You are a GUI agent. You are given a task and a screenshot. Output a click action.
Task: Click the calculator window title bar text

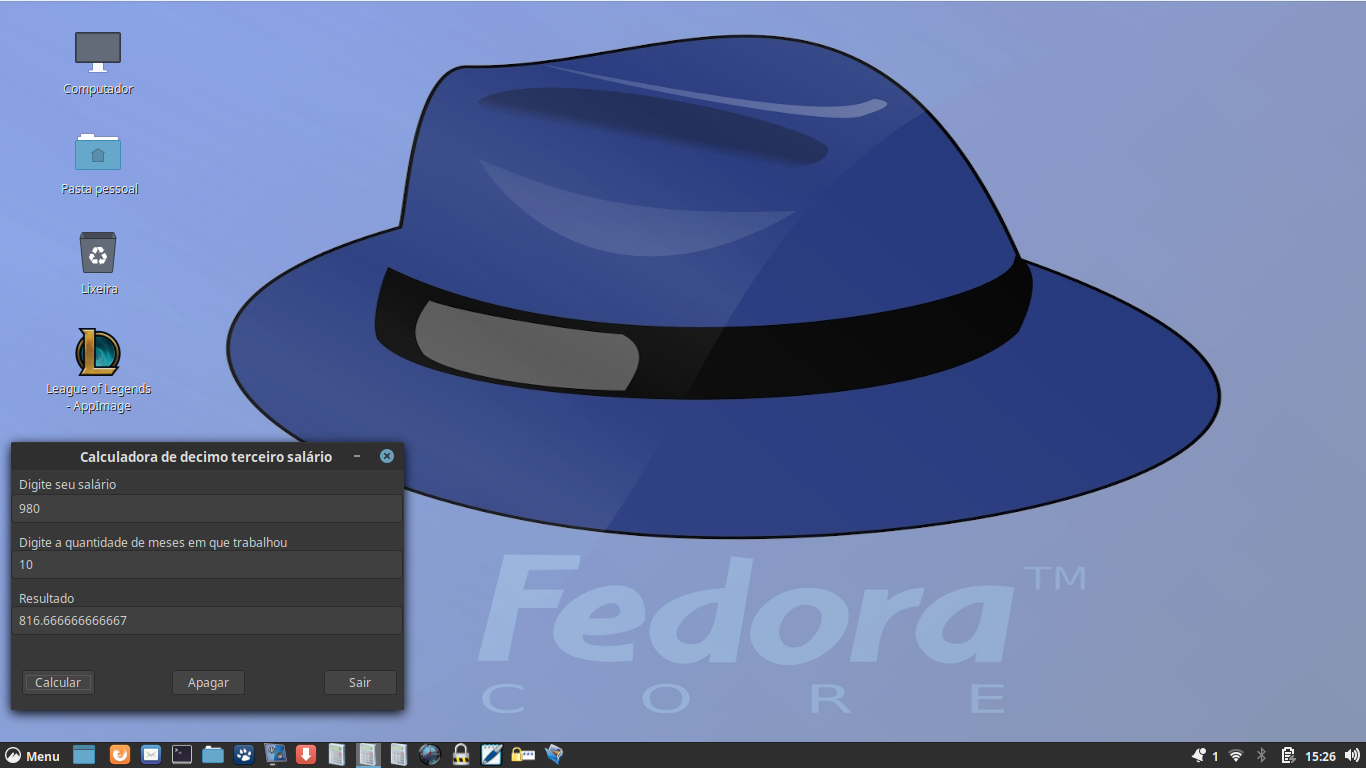pos(206,457)
